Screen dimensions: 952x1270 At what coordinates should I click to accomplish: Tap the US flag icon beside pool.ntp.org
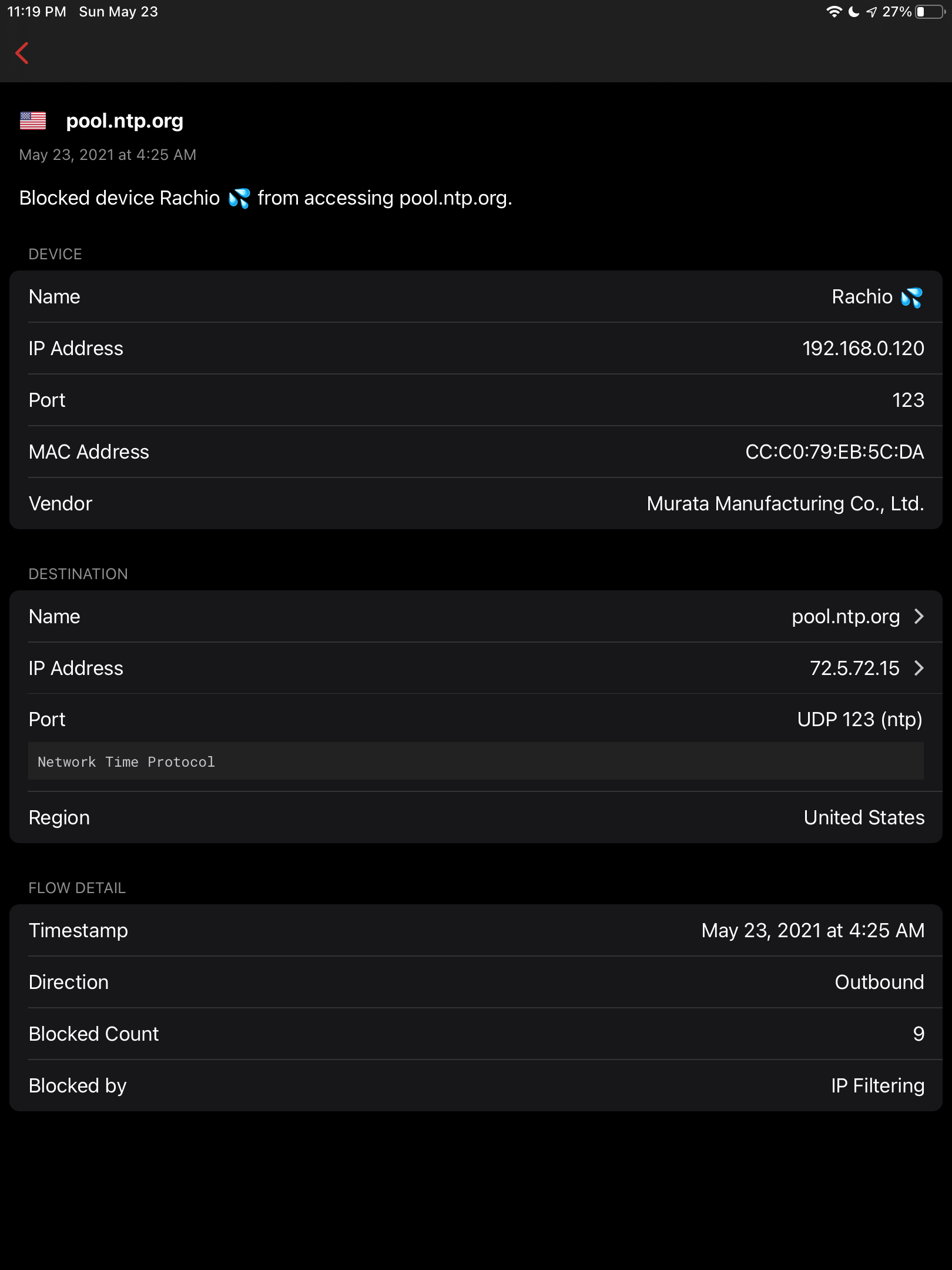(x=33, y=121)
